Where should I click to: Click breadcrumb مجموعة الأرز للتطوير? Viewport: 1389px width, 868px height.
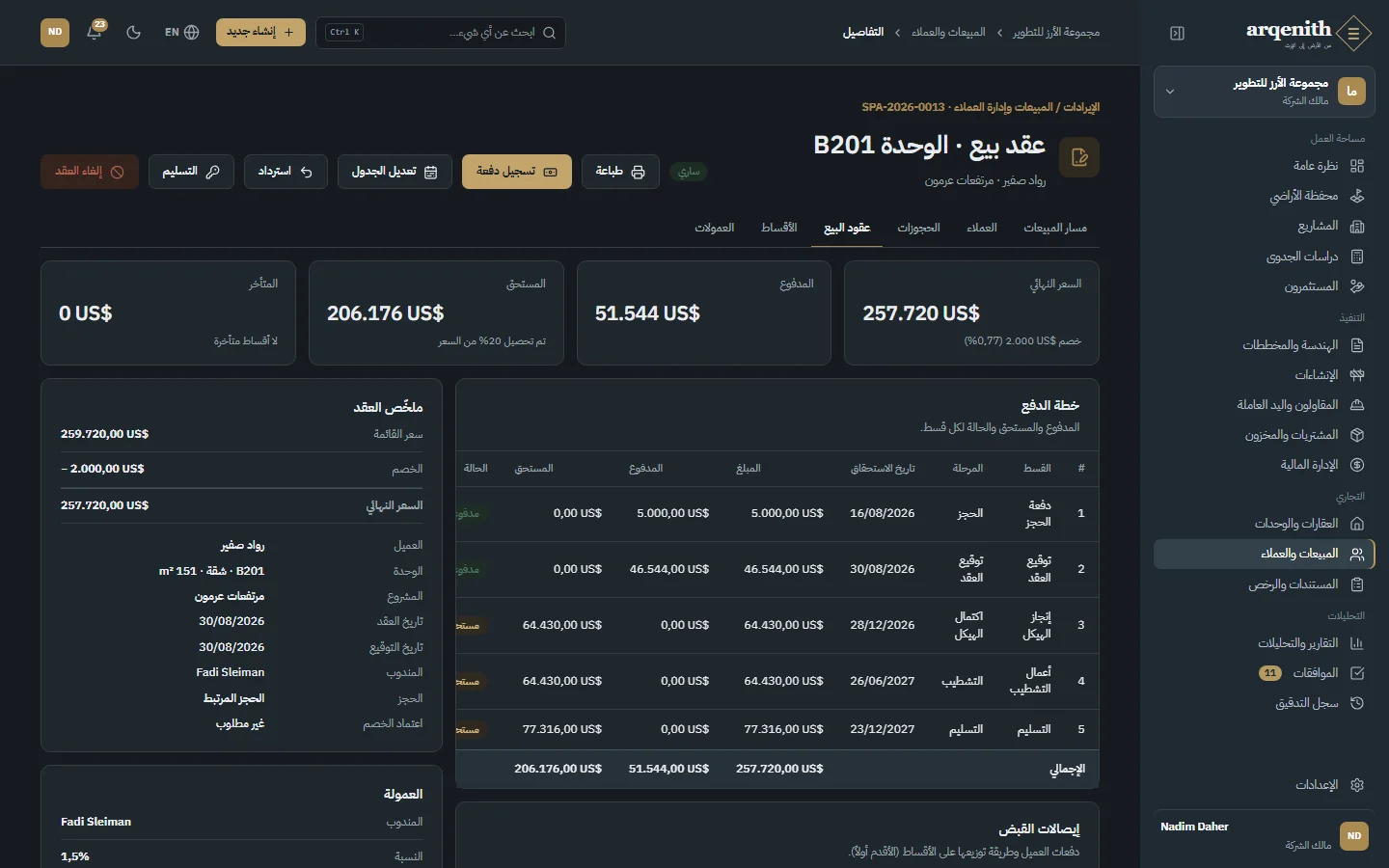[x=1056, y=32]
